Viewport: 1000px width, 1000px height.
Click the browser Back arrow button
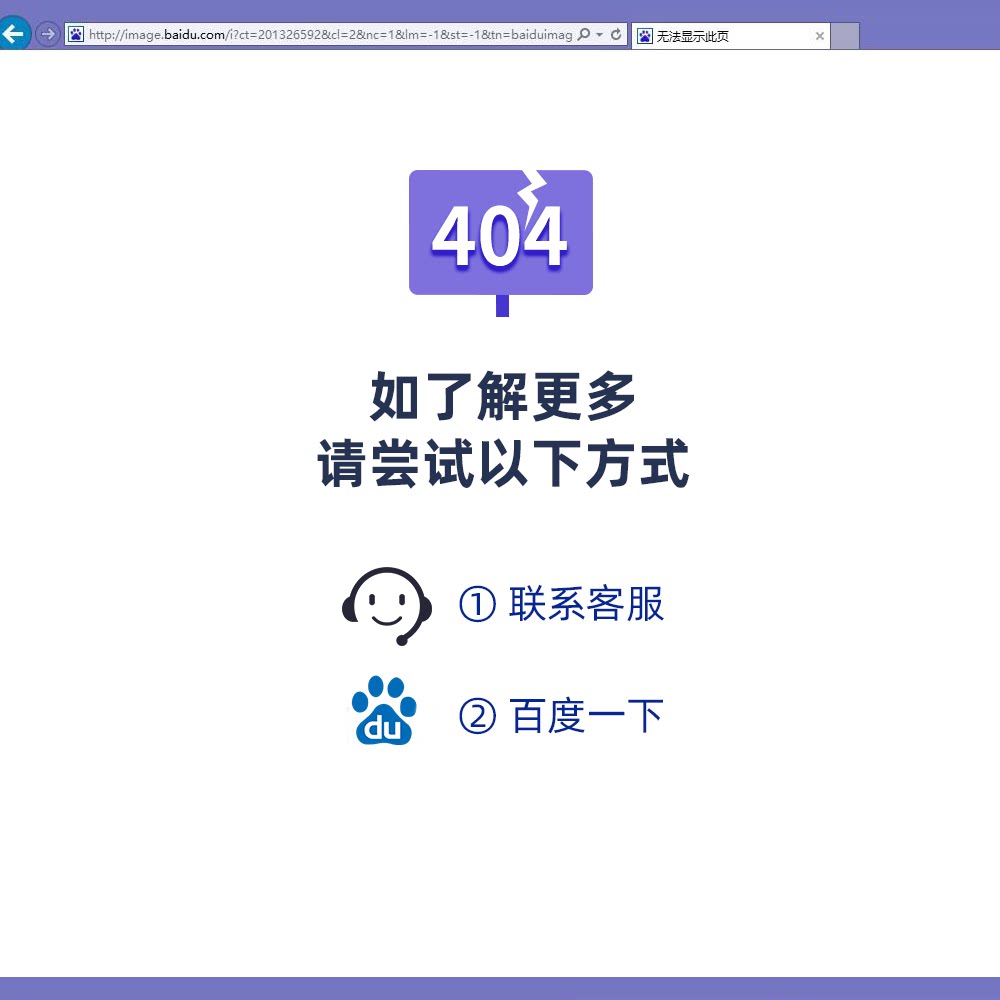pyautogui.click(x=13, y=34)
